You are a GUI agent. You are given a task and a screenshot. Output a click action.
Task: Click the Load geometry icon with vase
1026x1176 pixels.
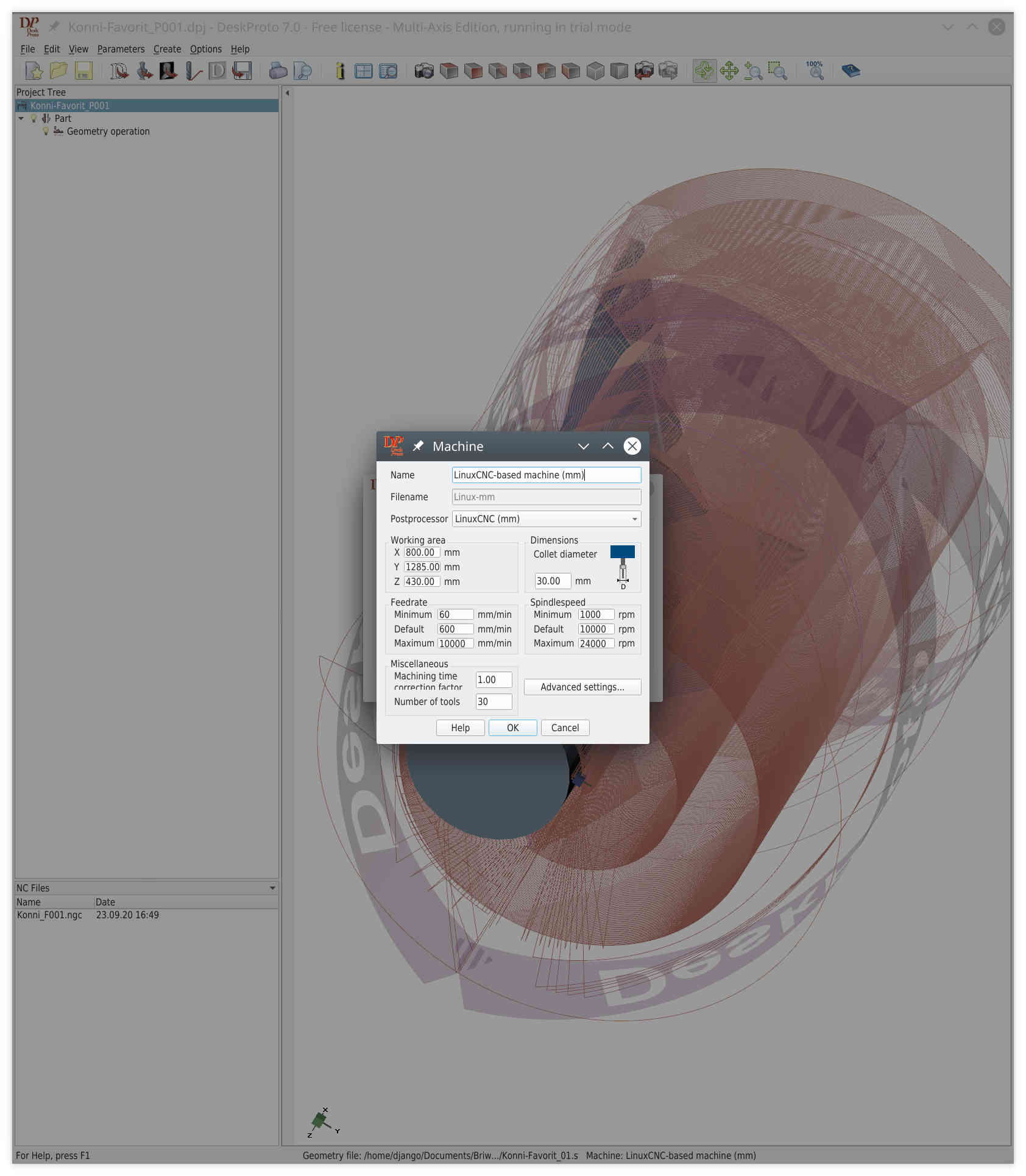click(144, 71)
